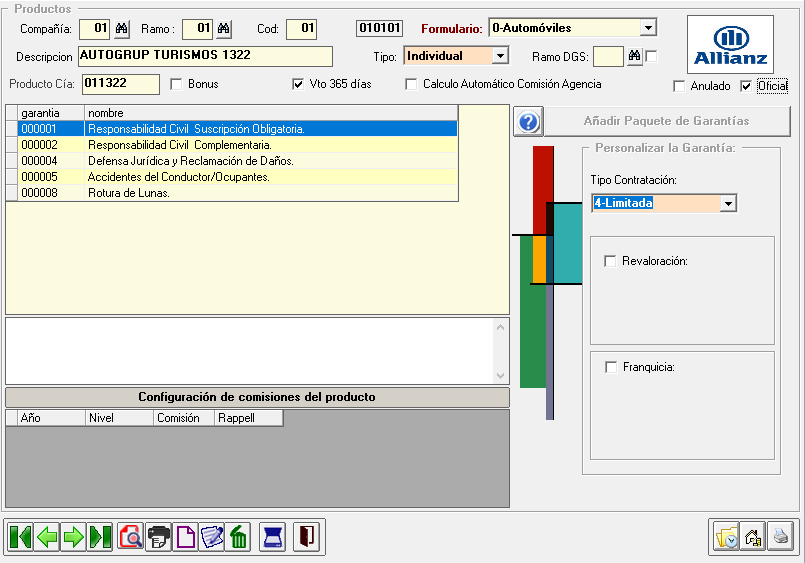Screen dimensions: 805x563
Task: Click the Ramo code field
Action: click(198, 29)
